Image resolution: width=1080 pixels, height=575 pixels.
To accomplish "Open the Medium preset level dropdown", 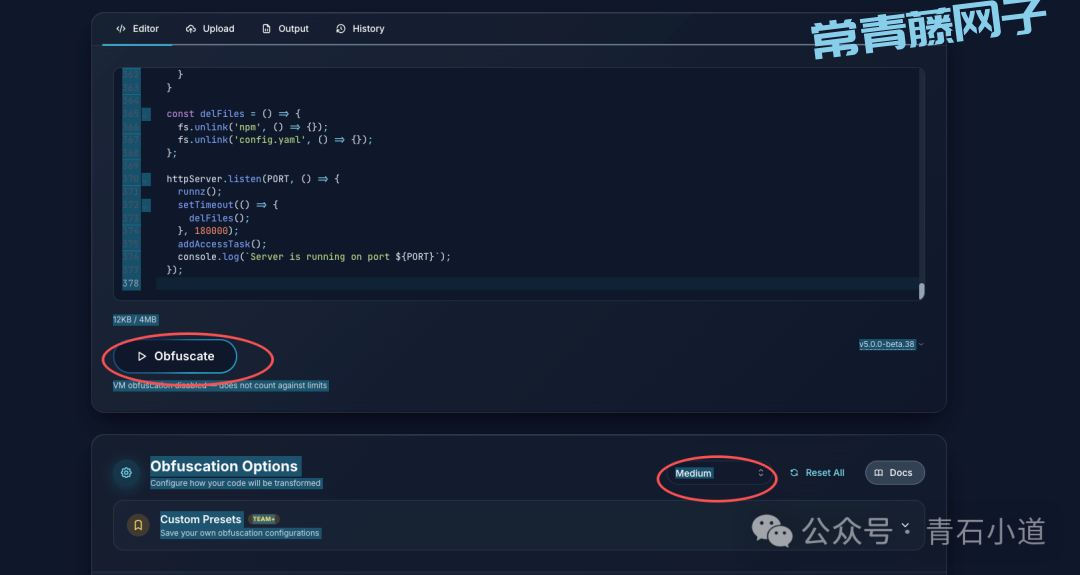I will click(718, 473).
